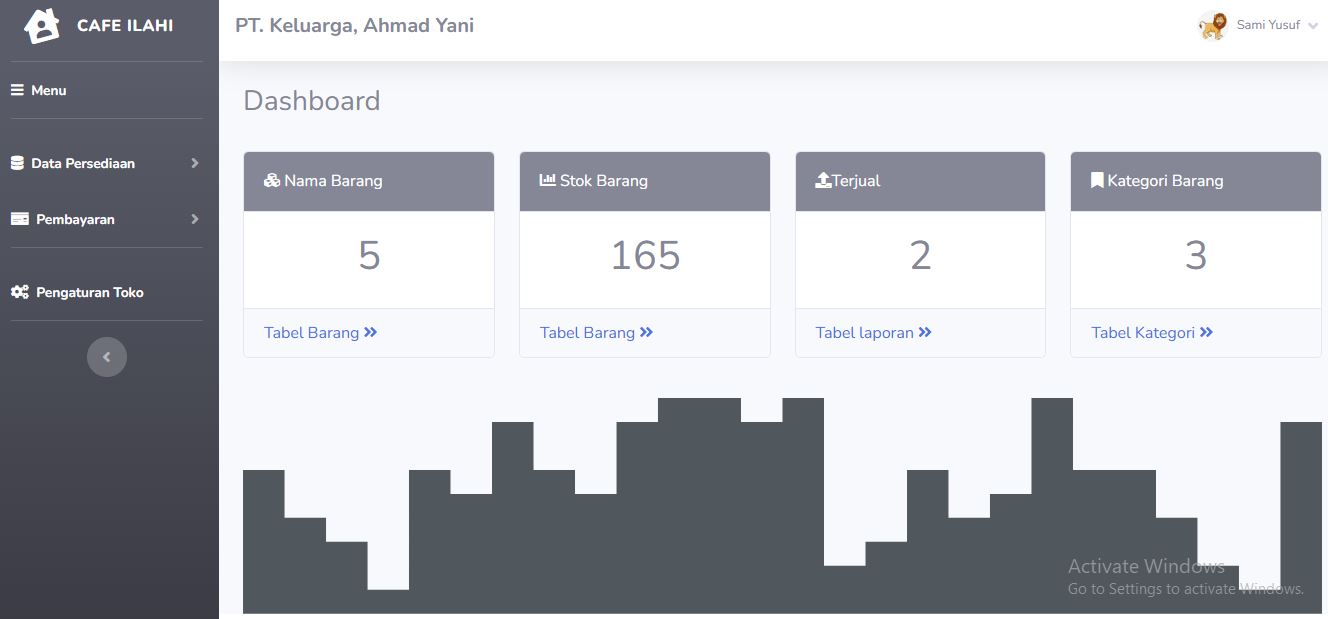Viewport: 1328px width, 619px height.
Task: Click the lion user avatar
Action: click(1213, 26)
